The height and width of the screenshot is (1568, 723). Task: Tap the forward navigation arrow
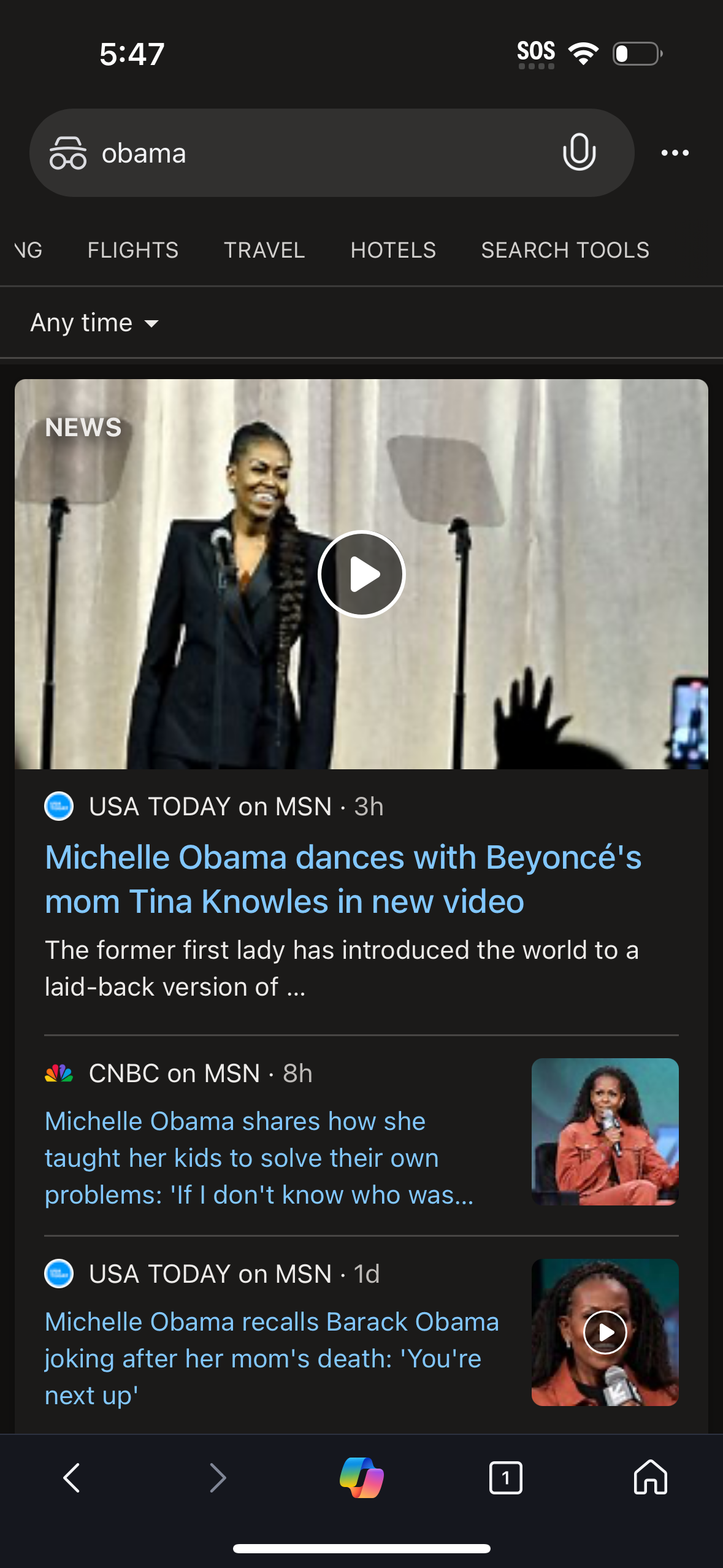click(x=216, y=1477)
